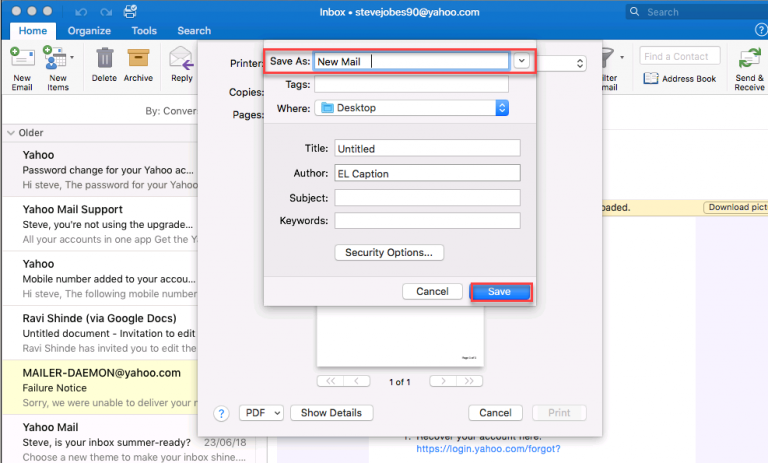The height and width of the screenshot is (463, 768).
Task: Collapse the Older messages group
Action: tap(11, 133)
